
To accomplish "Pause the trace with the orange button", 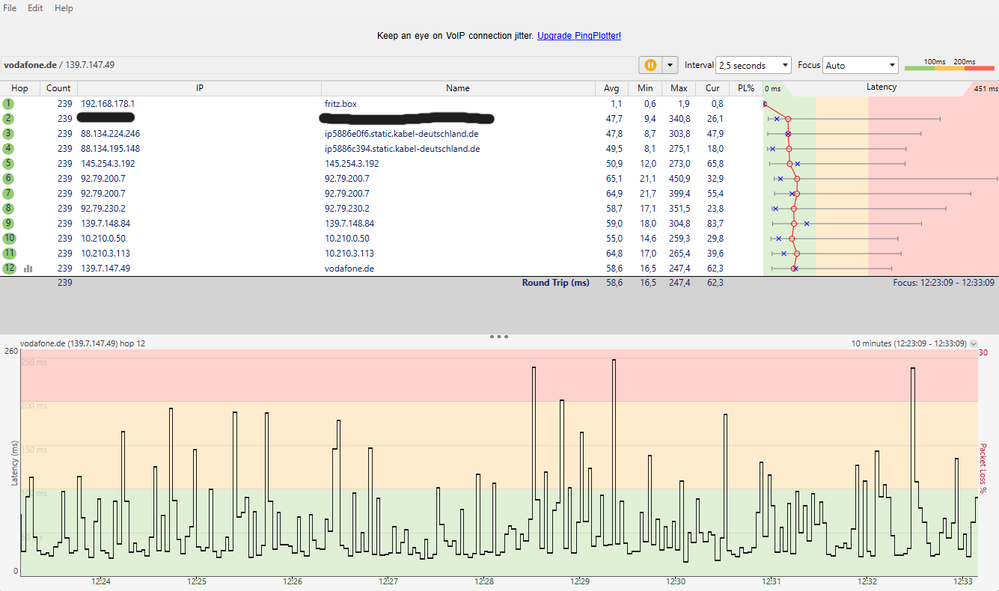I will [650, 65].
